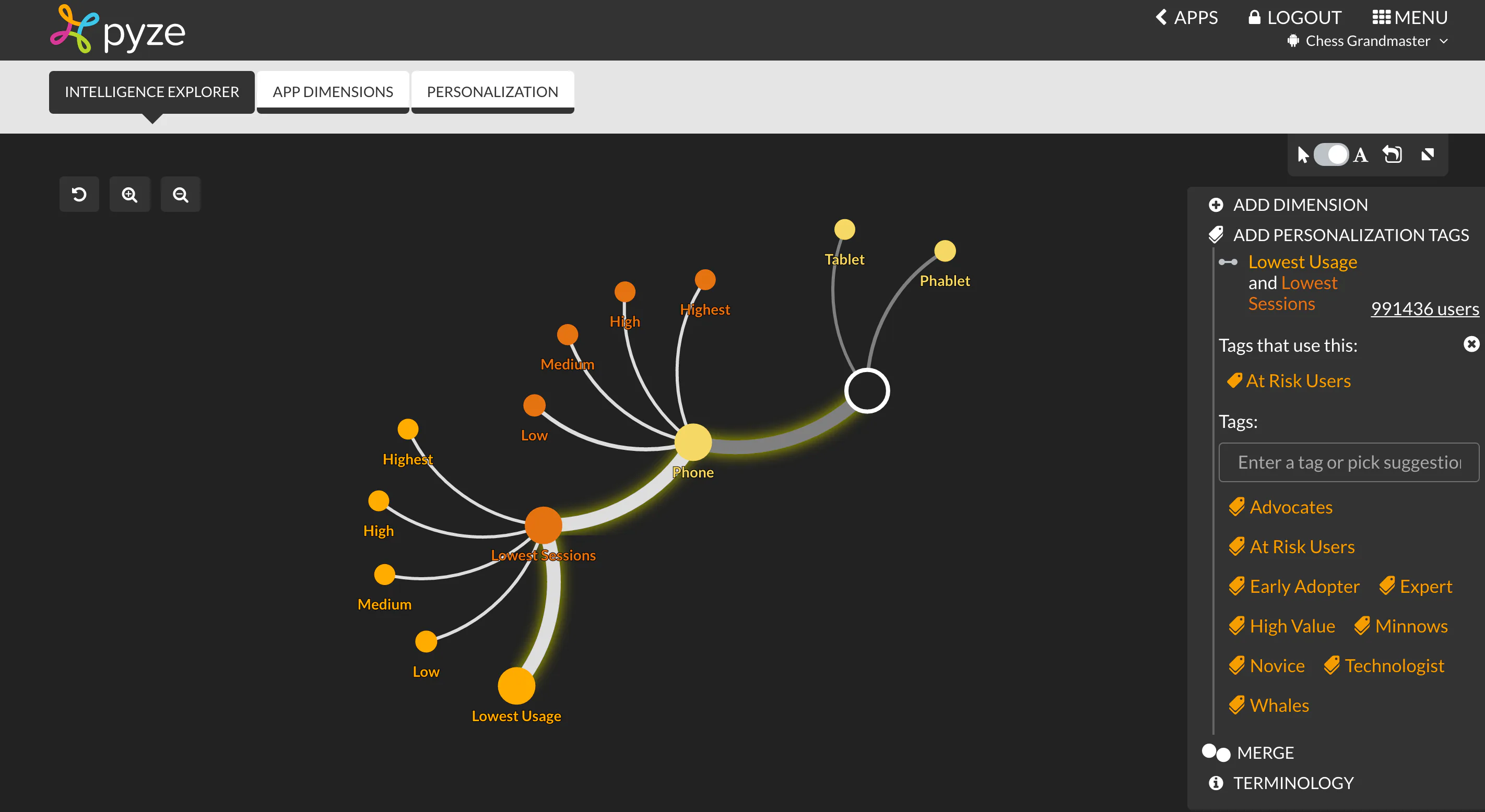Zoom out of the graph
The width and height of the screenshot is (1485, 812).
(x=181, y=194)
